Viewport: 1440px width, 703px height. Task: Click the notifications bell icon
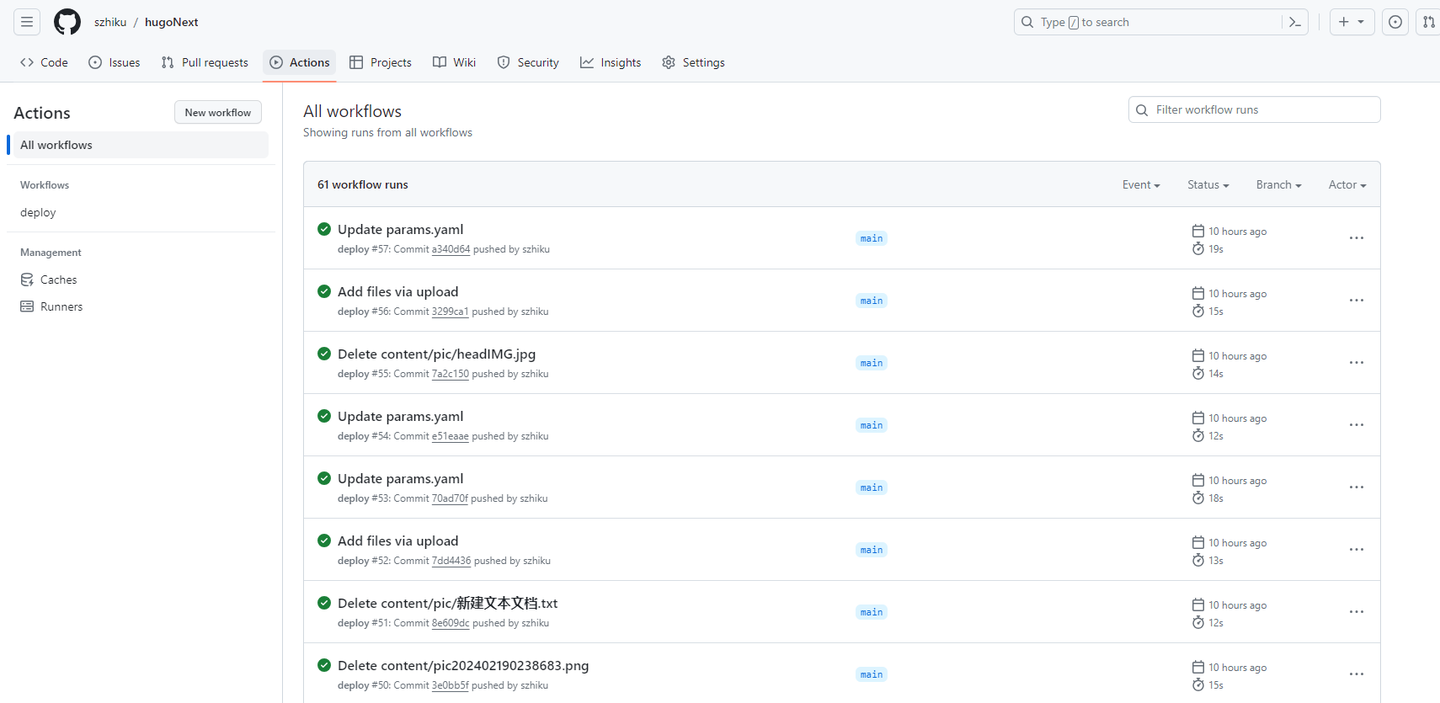pos(1395,21)
